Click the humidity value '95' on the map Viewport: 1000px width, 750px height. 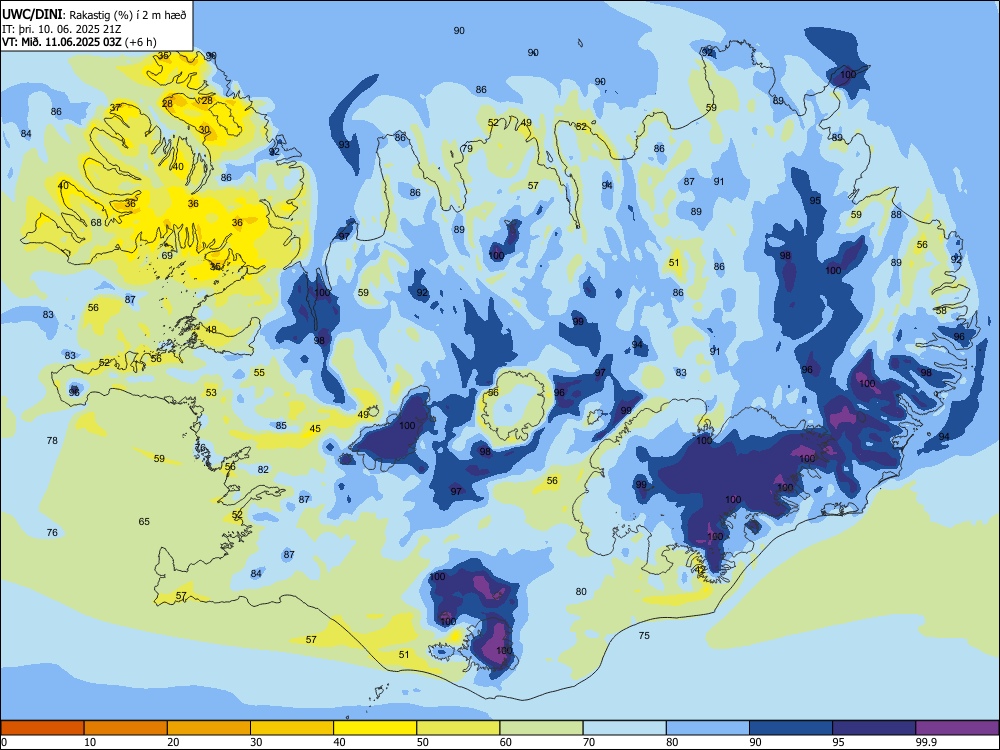815,200
